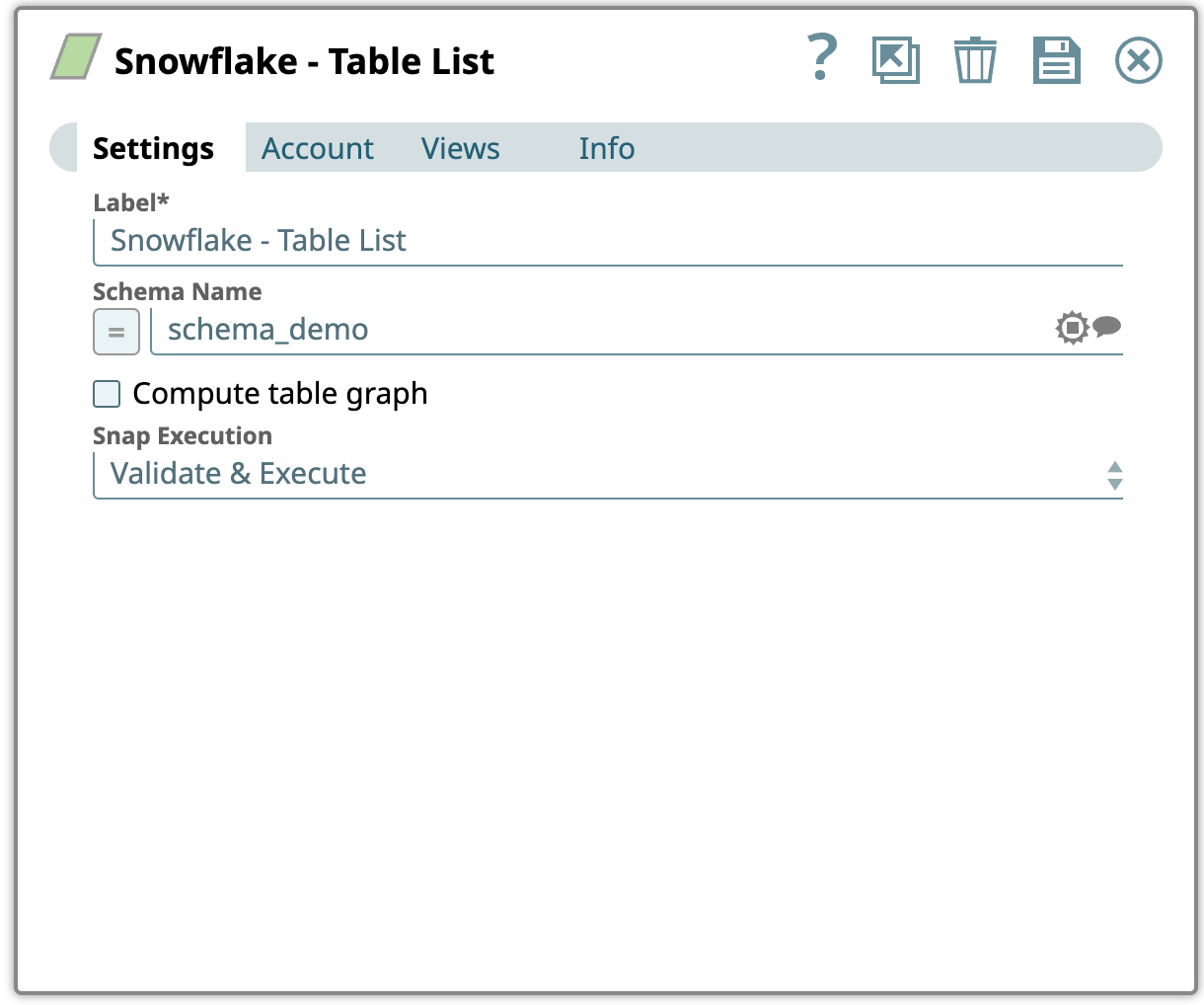Switch to the Account tab

point(317,148)
